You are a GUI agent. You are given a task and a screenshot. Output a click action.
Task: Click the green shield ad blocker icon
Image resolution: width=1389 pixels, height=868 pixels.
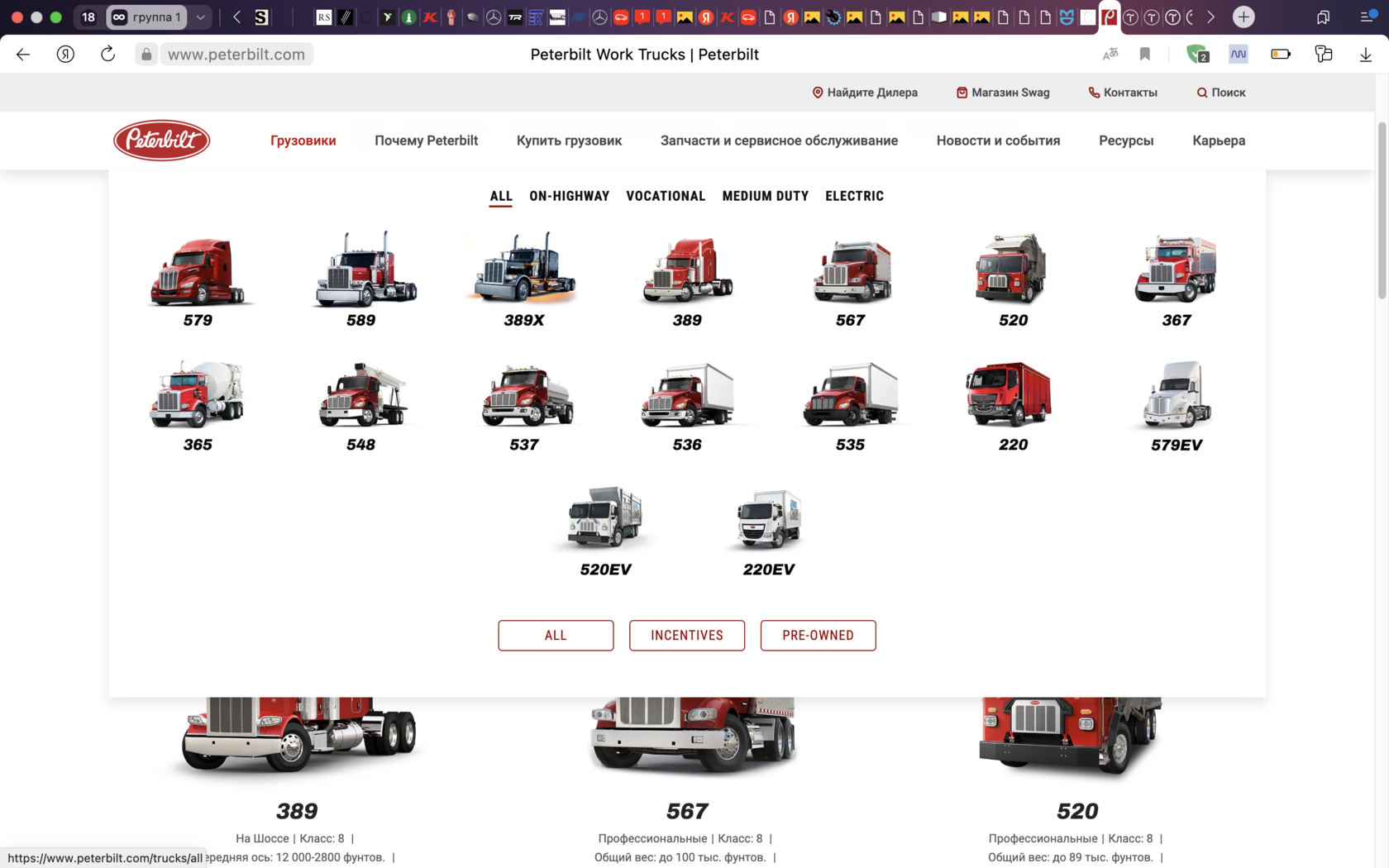[1196, 55]
